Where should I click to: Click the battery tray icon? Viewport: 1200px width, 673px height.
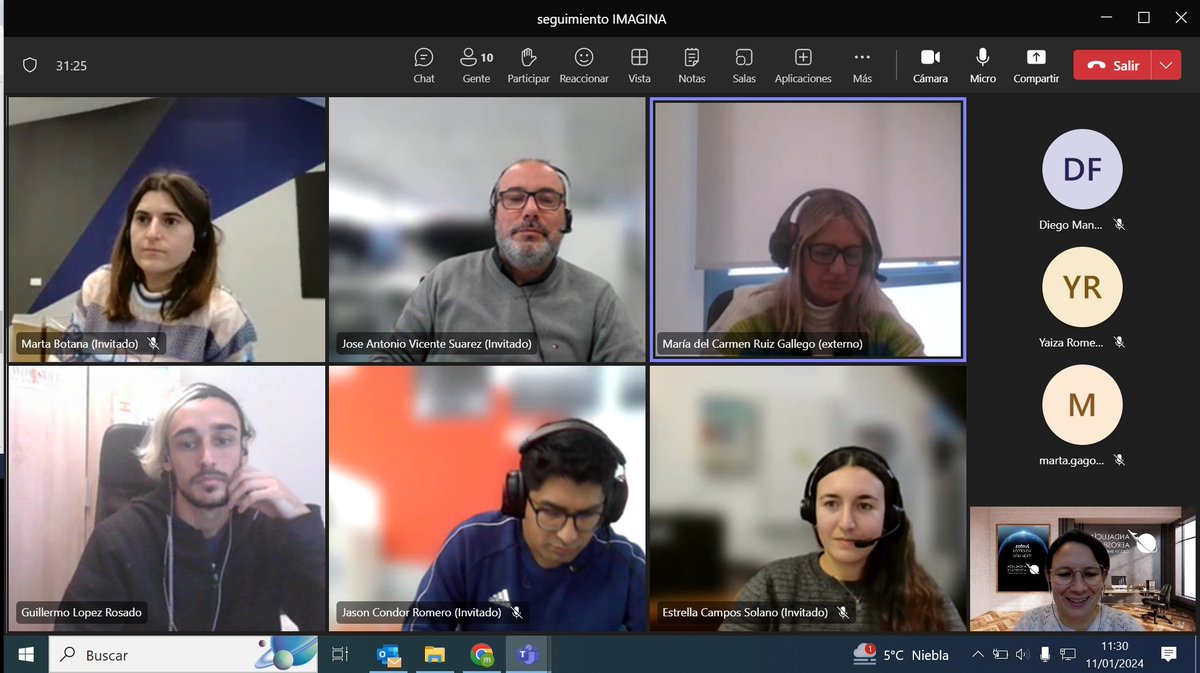point(1000,655)
